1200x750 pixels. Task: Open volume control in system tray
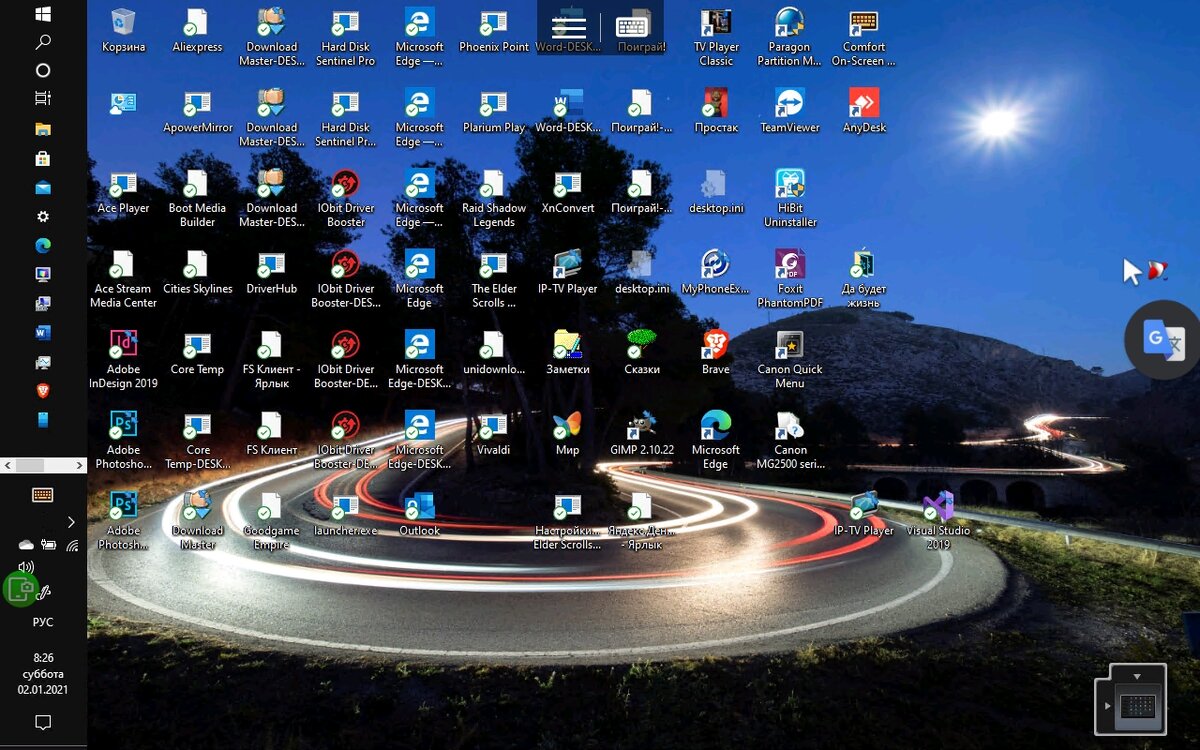coord(26,567)
